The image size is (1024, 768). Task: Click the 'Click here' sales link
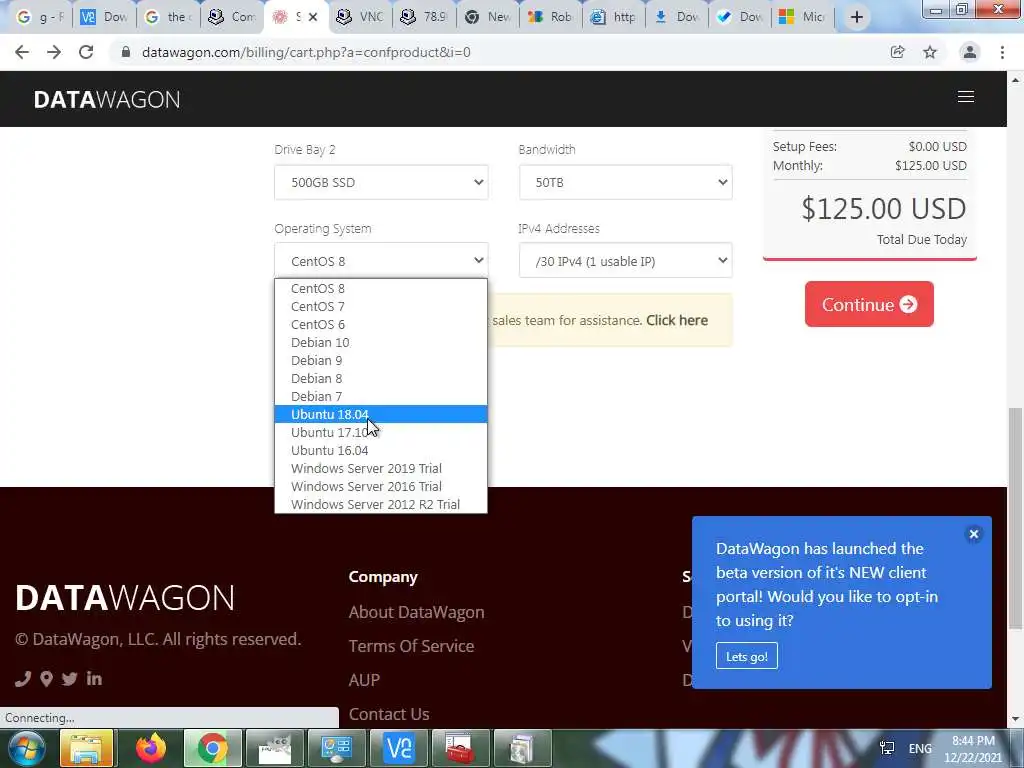677,321
